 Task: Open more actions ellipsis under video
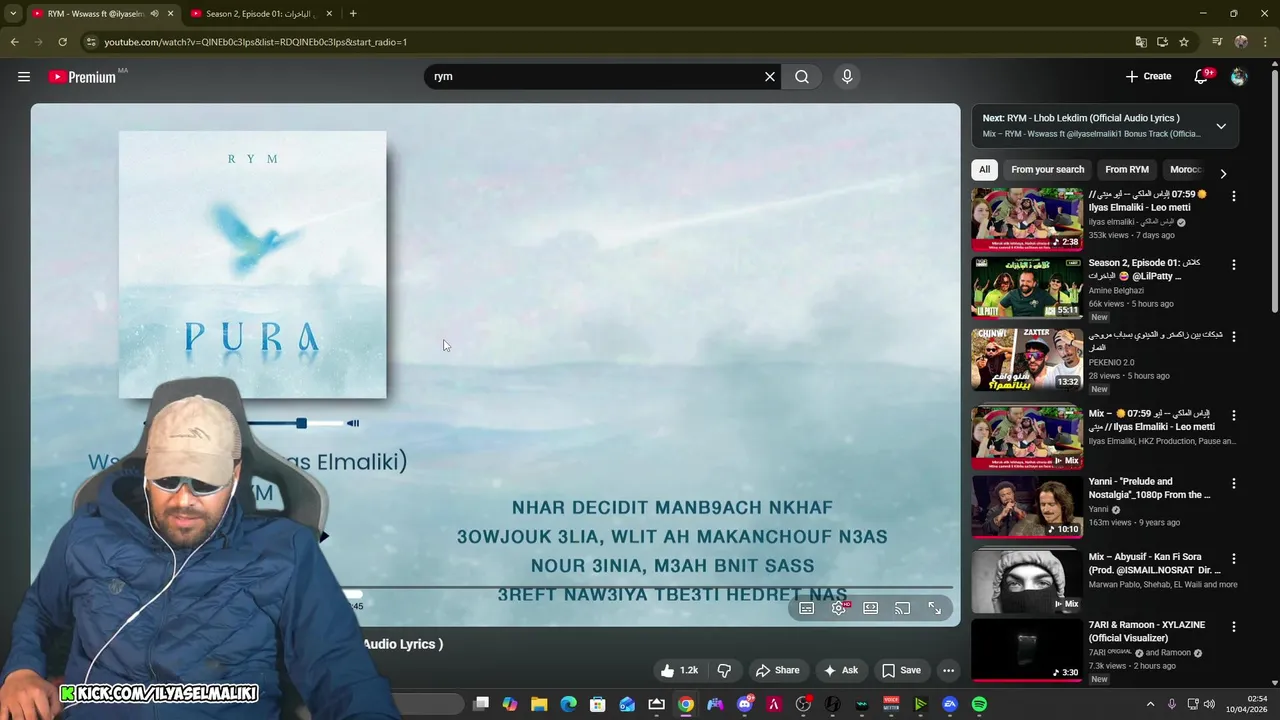(949, 670)
